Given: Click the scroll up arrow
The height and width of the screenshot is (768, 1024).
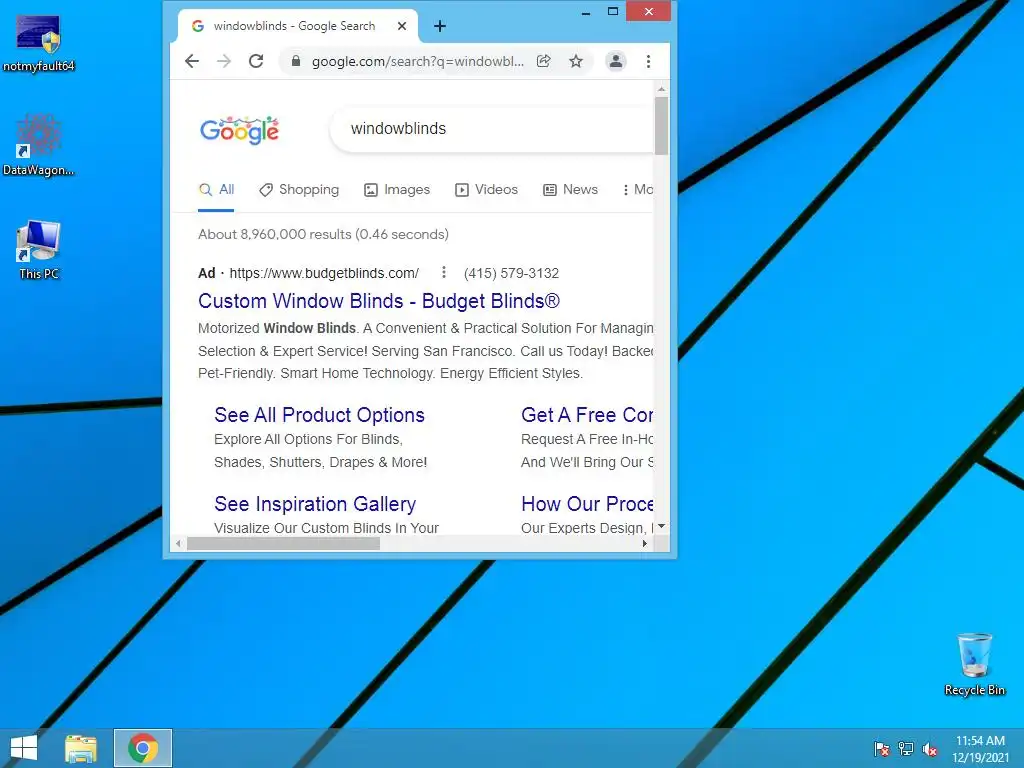Looking at the screenshot, I should (x=661, y=89).
